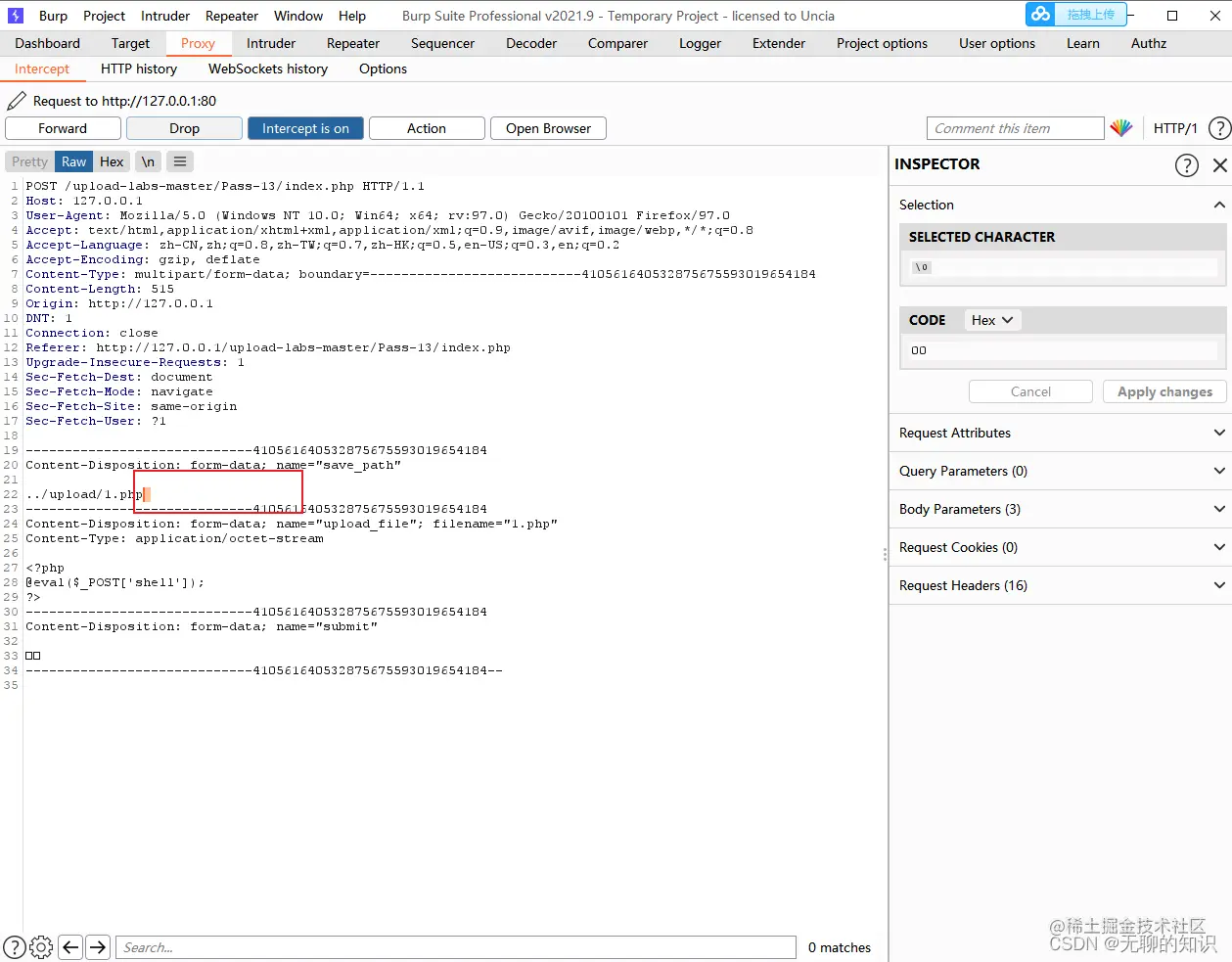Click the Comment this item field
Image resolution: width=1232 pixels, height=962 pixels.
[x=1015, y=128]
